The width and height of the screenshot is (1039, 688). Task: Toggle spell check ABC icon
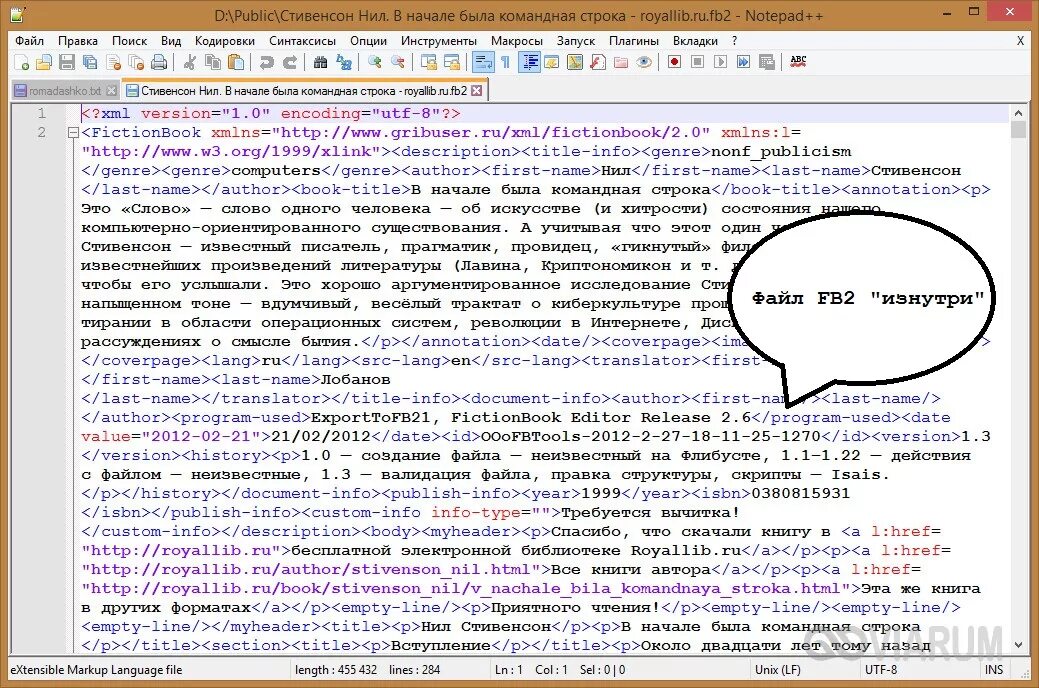point(798,62)
